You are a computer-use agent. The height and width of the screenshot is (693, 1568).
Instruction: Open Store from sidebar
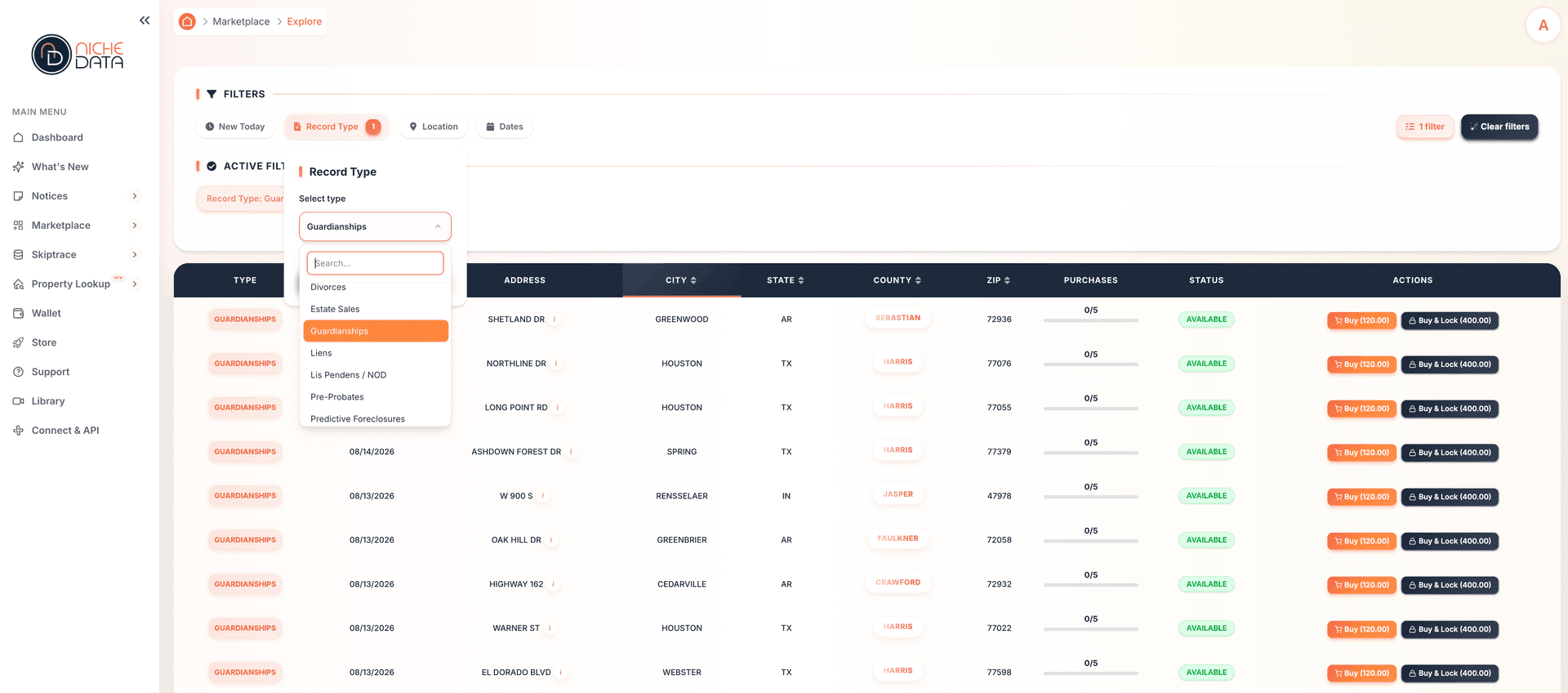[44, 342]
